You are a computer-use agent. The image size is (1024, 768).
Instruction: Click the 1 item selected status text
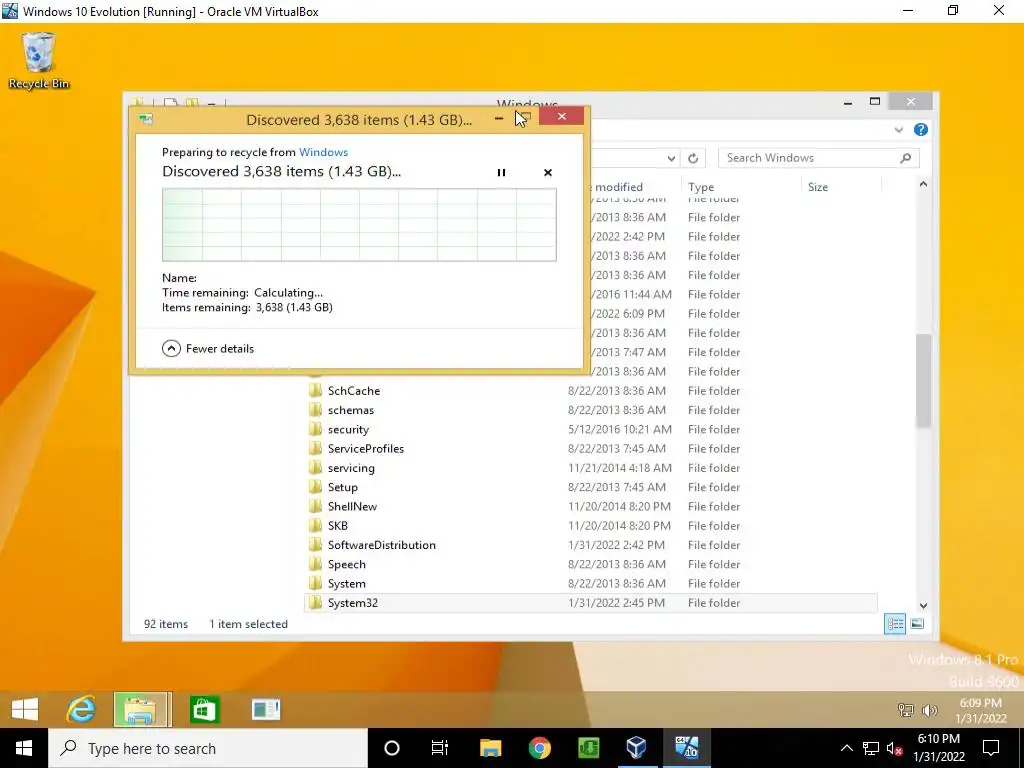click(248, 624)
